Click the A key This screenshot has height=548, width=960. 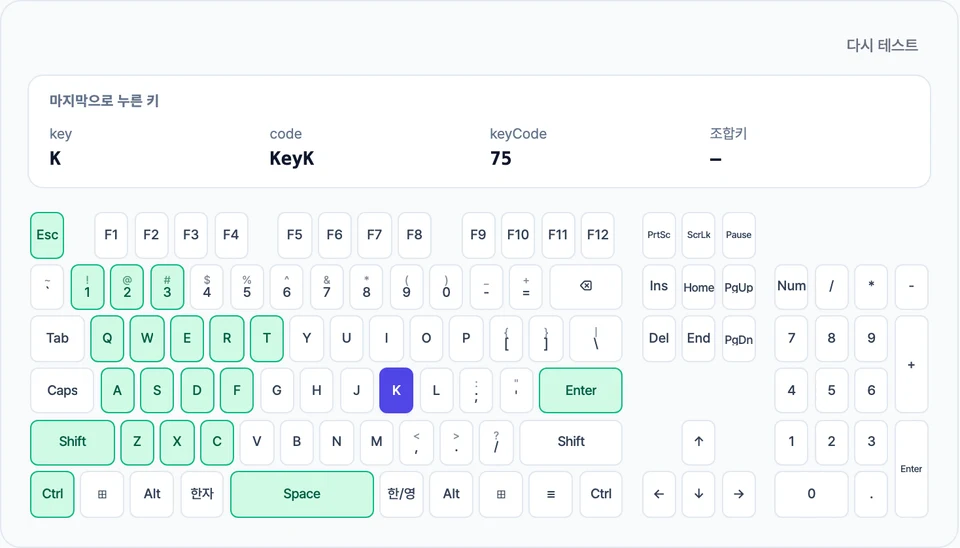pyautogui.click(x=117, y=391)
